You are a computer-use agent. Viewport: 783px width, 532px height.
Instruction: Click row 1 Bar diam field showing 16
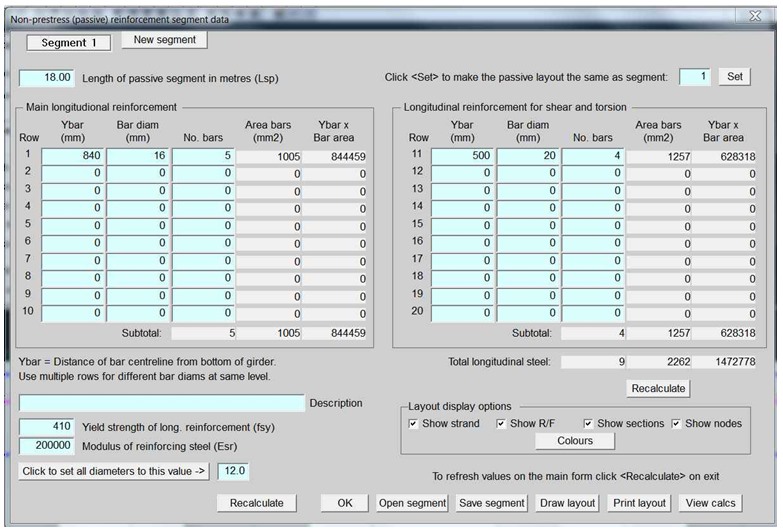coord(138,156)
